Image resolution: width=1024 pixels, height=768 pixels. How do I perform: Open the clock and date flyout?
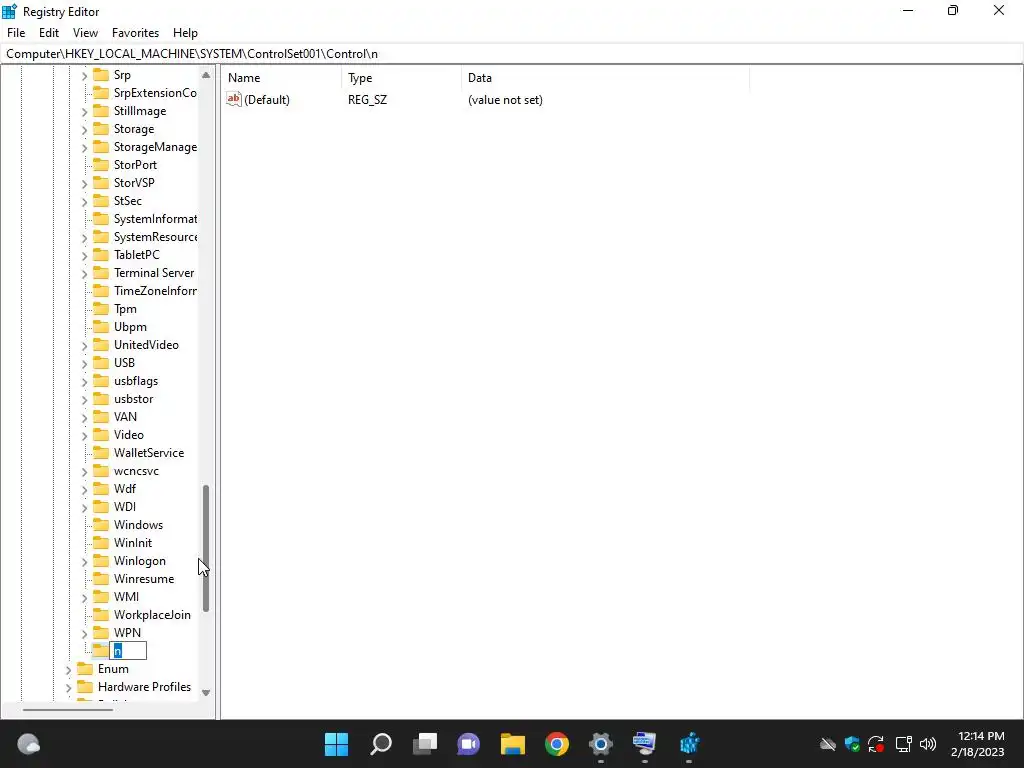click(x=977, y=744)
